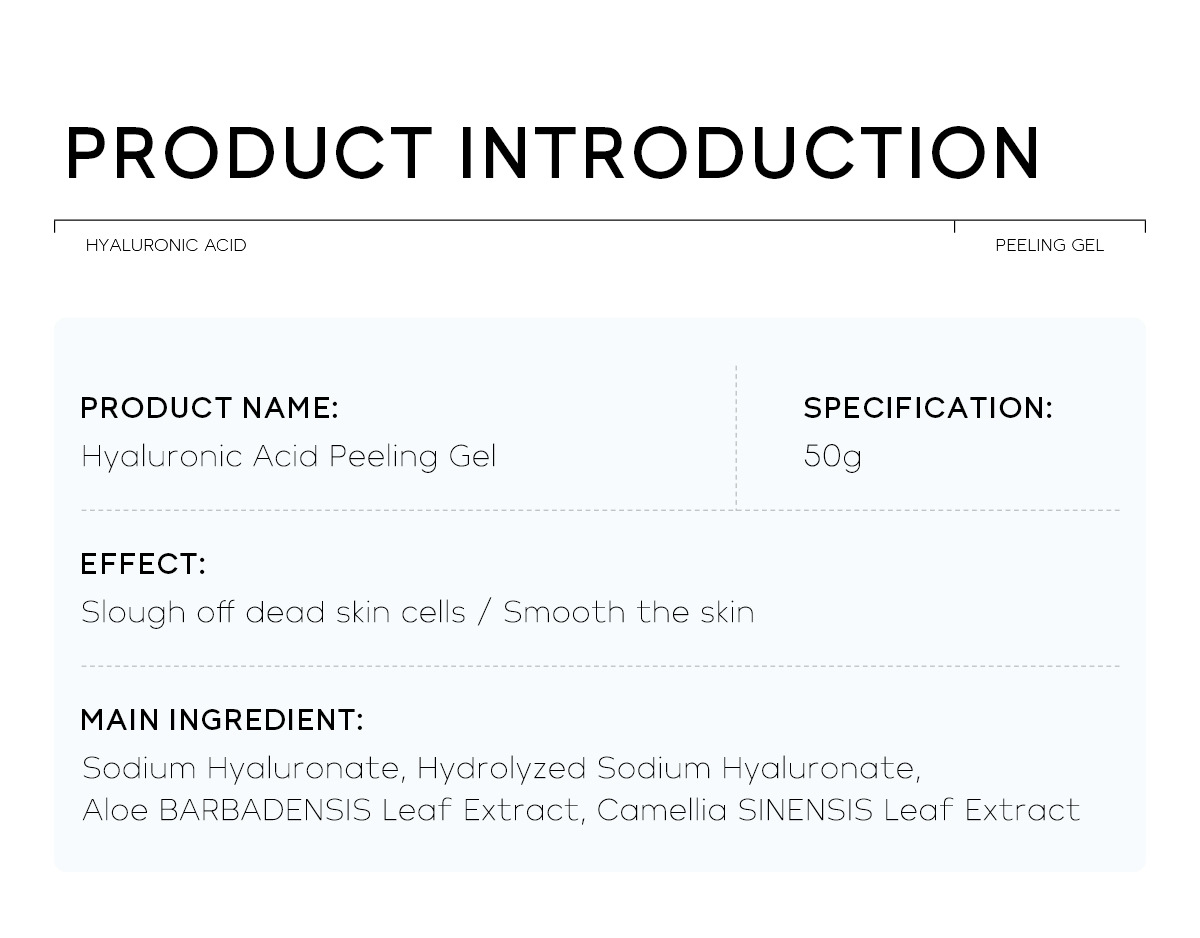The width and height of the screenshot is (1200, 938).
Task: Select the 'Slough off dead skin cells' text
Action: [273, 612]
